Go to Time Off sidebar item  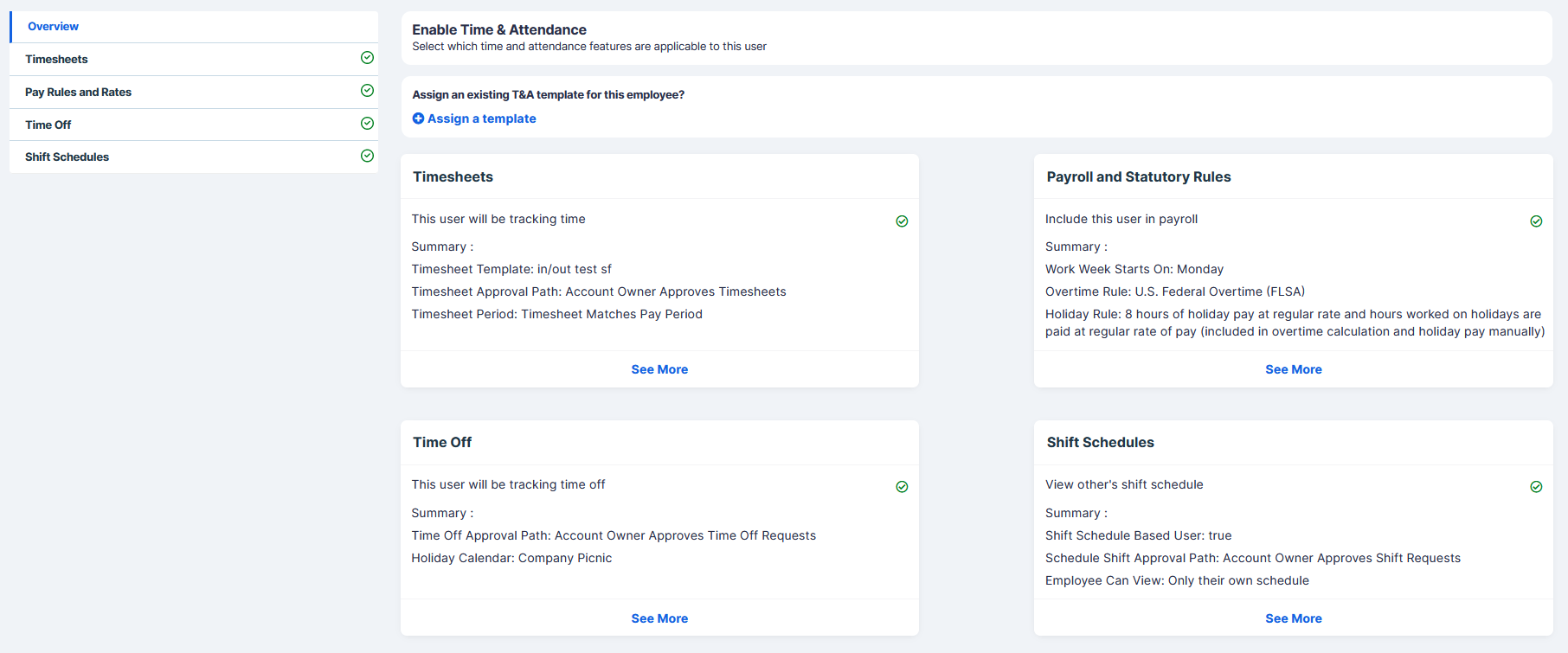(194, 125)
